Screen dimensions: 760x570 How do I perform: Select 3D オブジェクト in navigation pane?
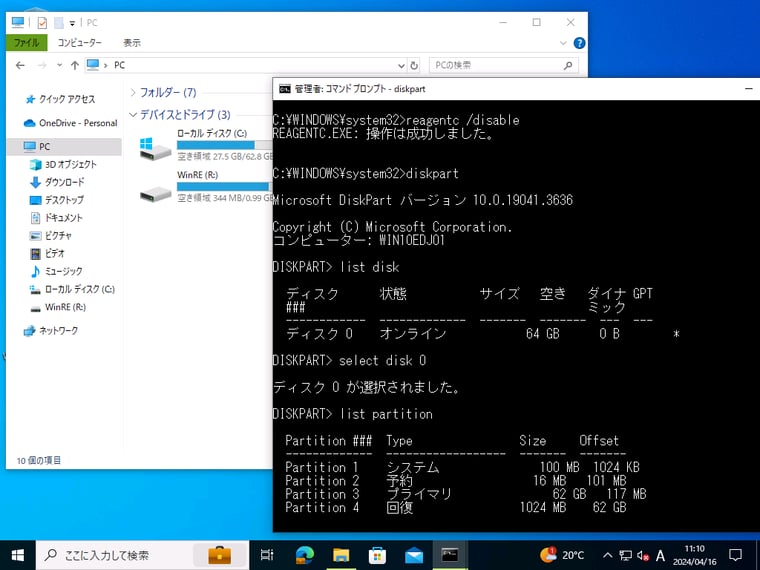click(63, 164)
